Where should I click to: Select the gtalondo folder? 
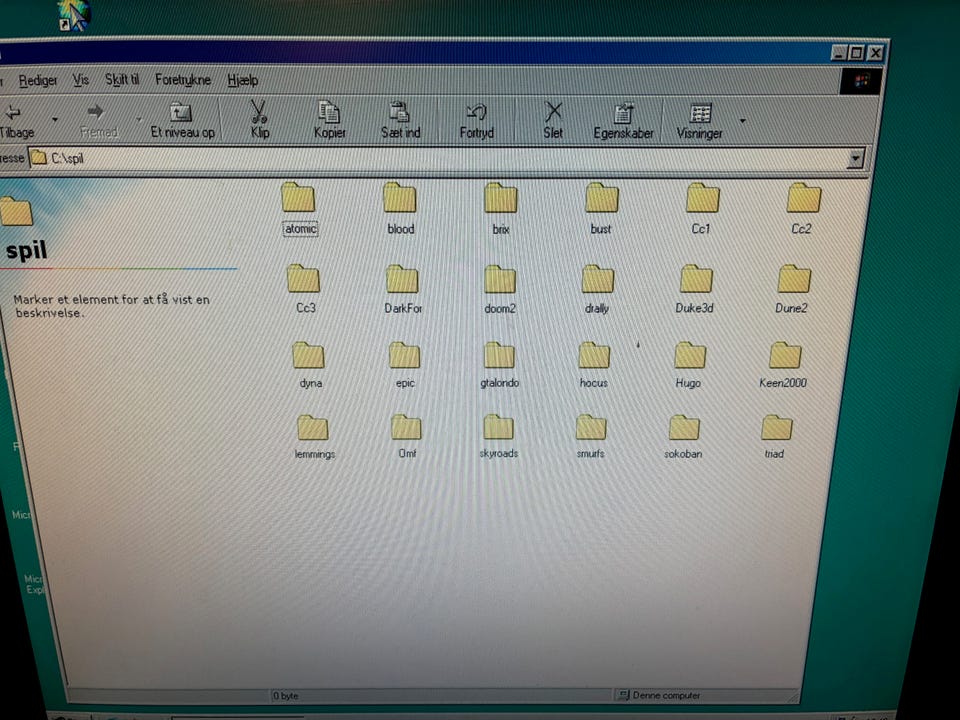click(499, 366)
